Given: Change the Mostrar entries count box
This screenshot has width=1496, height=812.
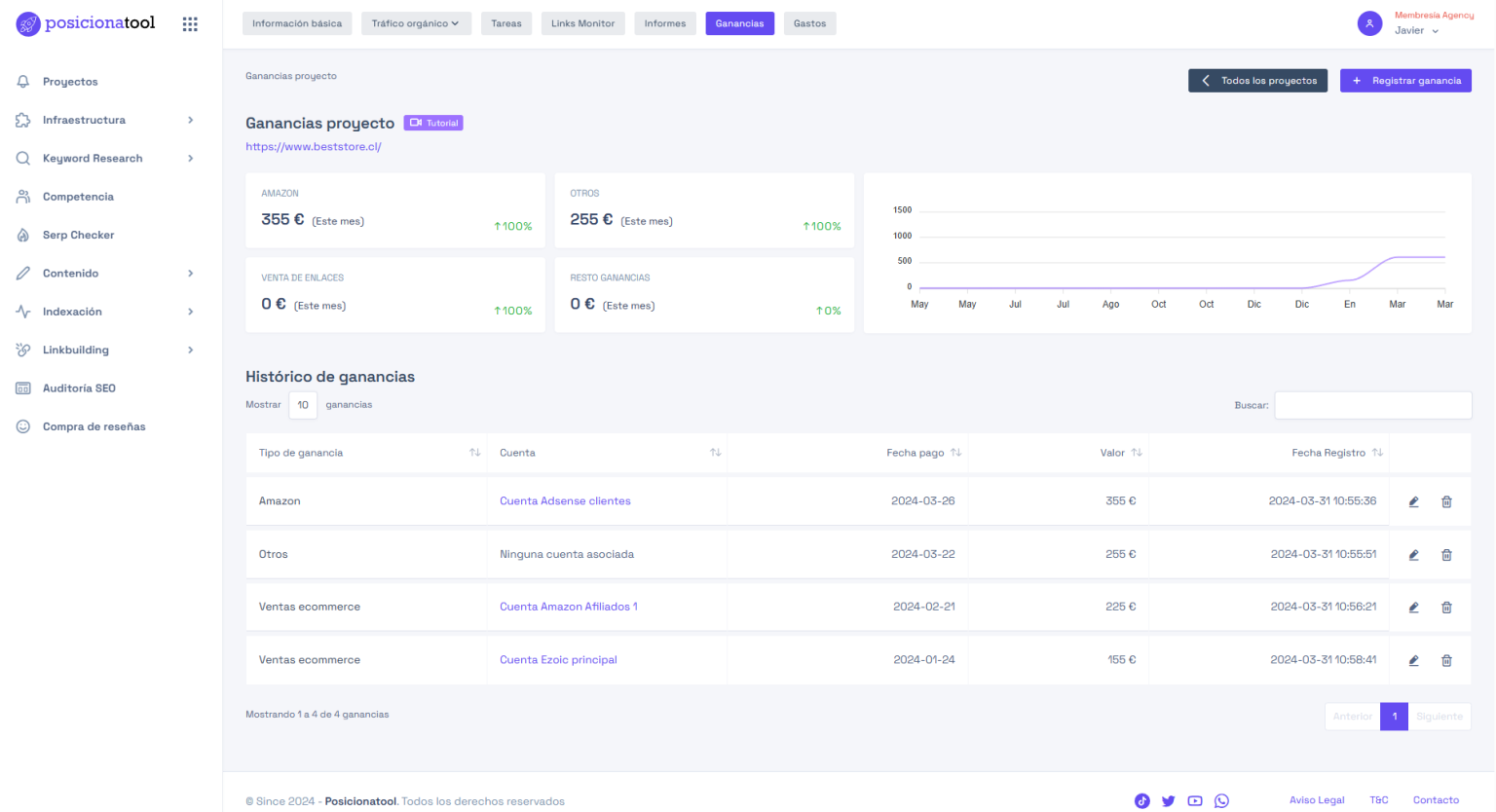Looking at the screenshot, I should coord(303,405).
